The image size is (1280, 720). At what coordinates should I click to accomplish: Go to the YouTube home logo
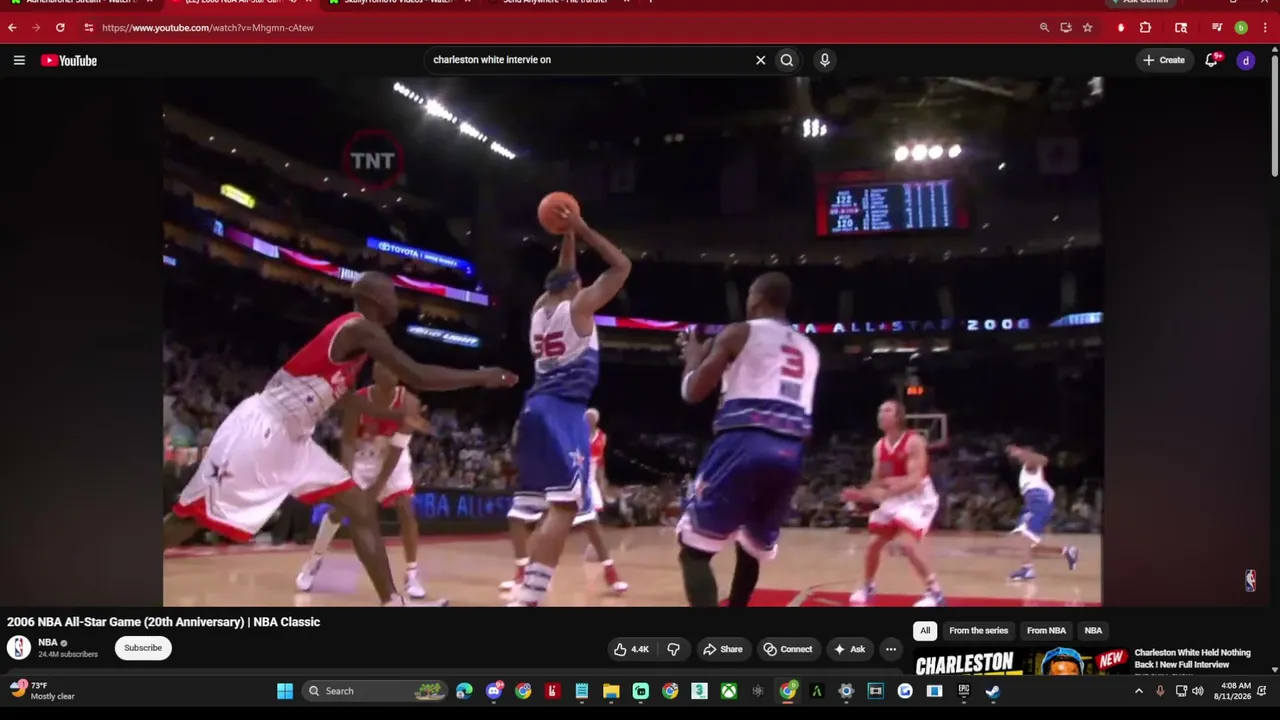point(69,60)
